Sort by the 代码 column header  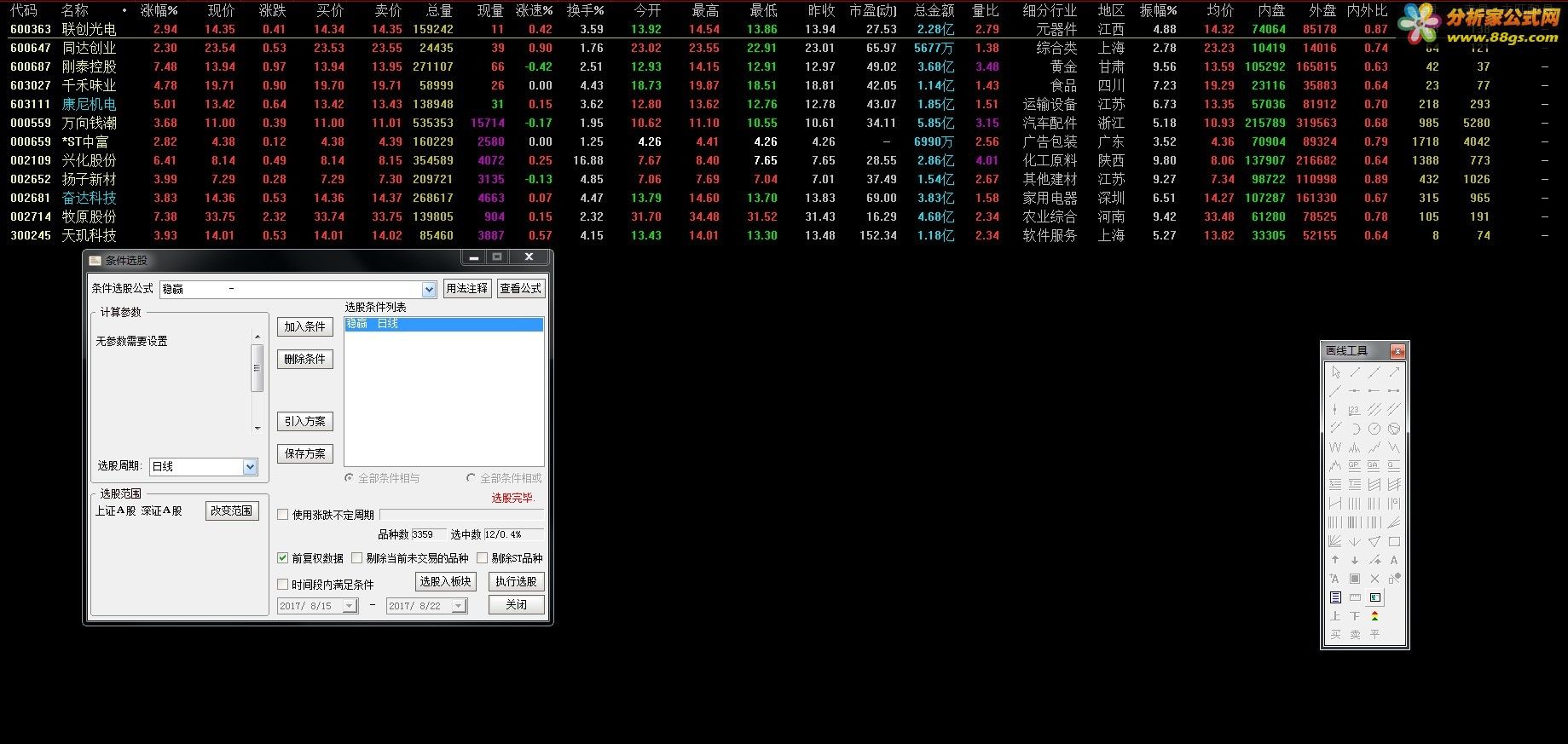(x=24, y=10)
